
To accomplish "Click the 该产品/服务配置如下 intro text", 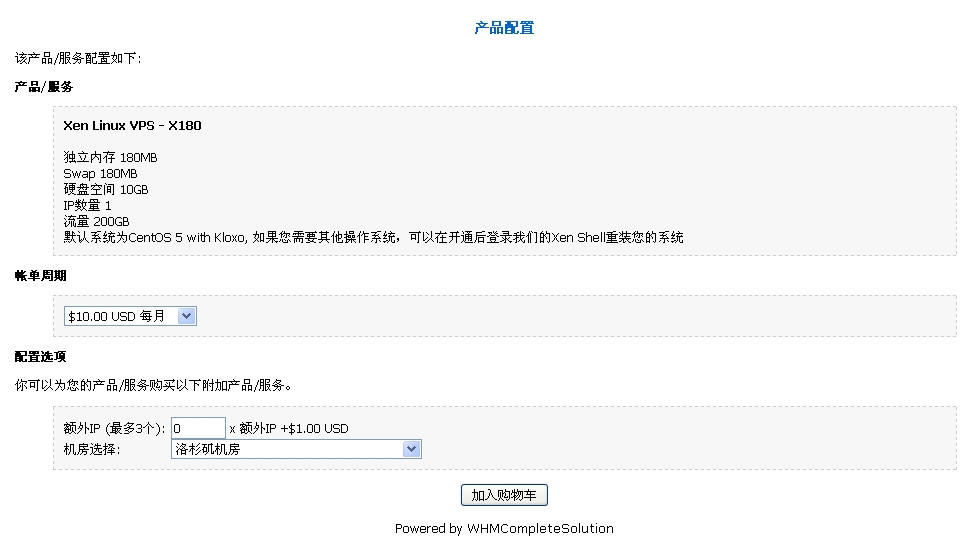I will click(x=78, y=58).
